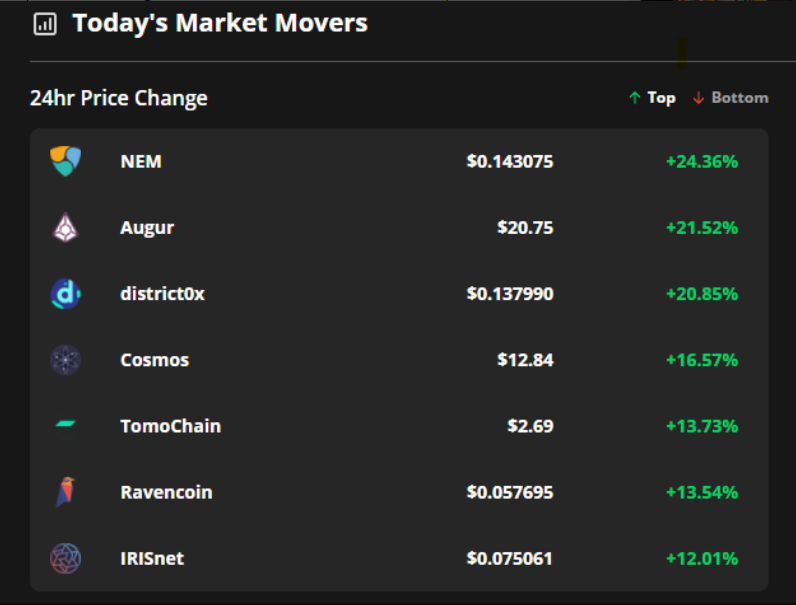Click the Cosmos coin logo icon

tap(65, 360)
